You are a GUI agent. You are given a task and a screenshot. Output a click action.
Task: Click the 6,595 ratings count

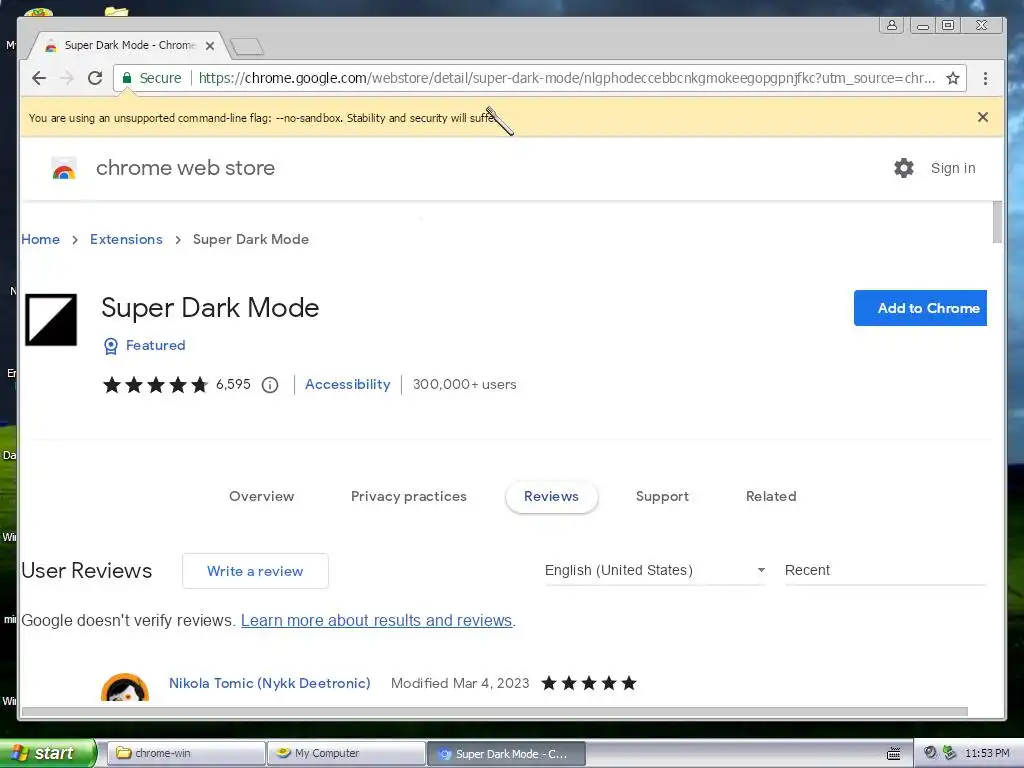pos(233,385)
